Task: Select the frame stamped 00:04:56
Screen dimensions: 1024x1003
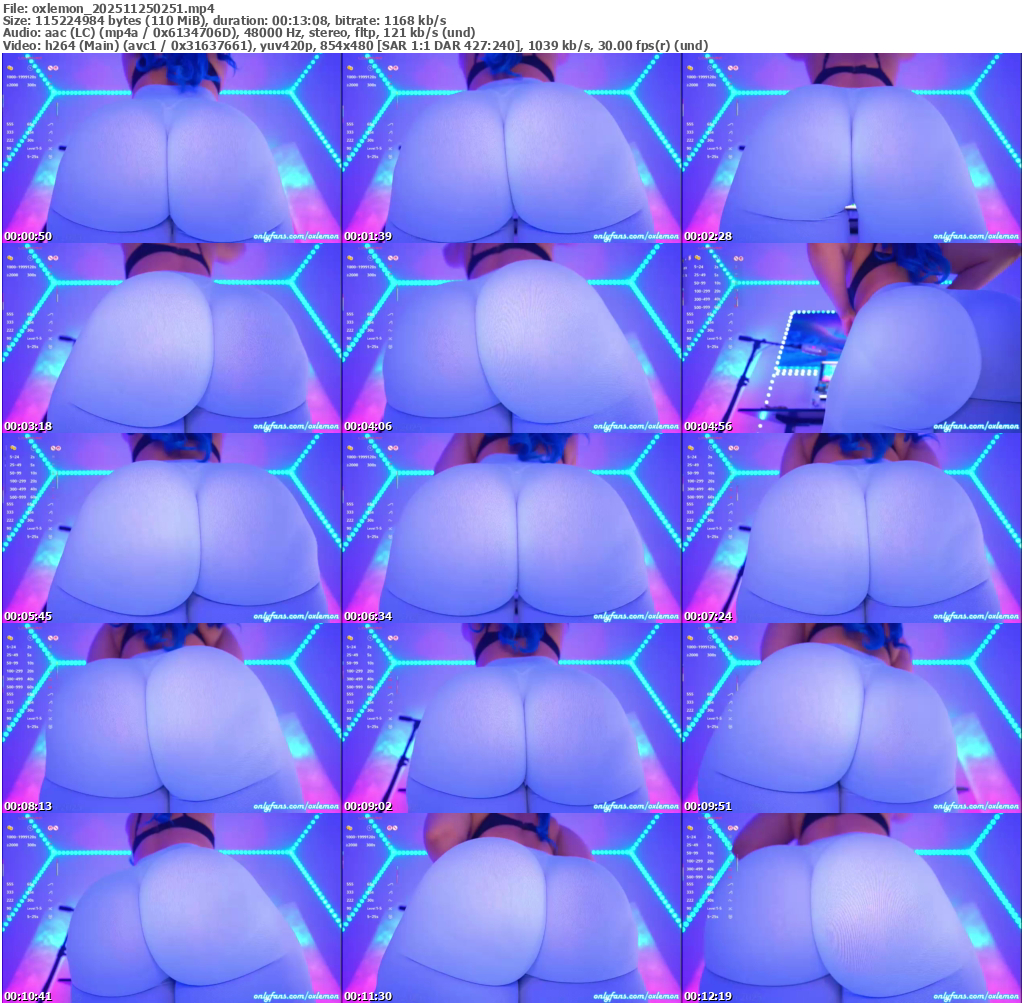Action: 852,338
